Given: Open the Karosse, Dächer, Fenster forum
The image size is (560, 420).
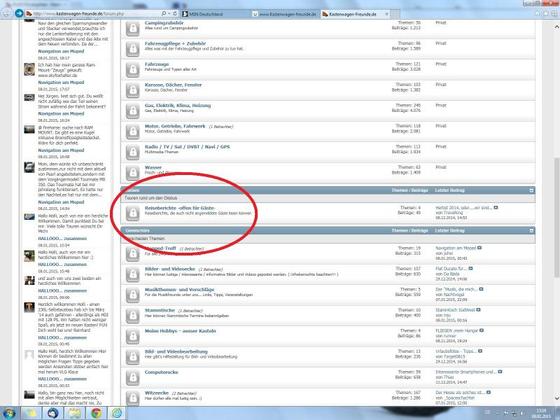Looking at the screenshot, I should click(x=173, y=85).
